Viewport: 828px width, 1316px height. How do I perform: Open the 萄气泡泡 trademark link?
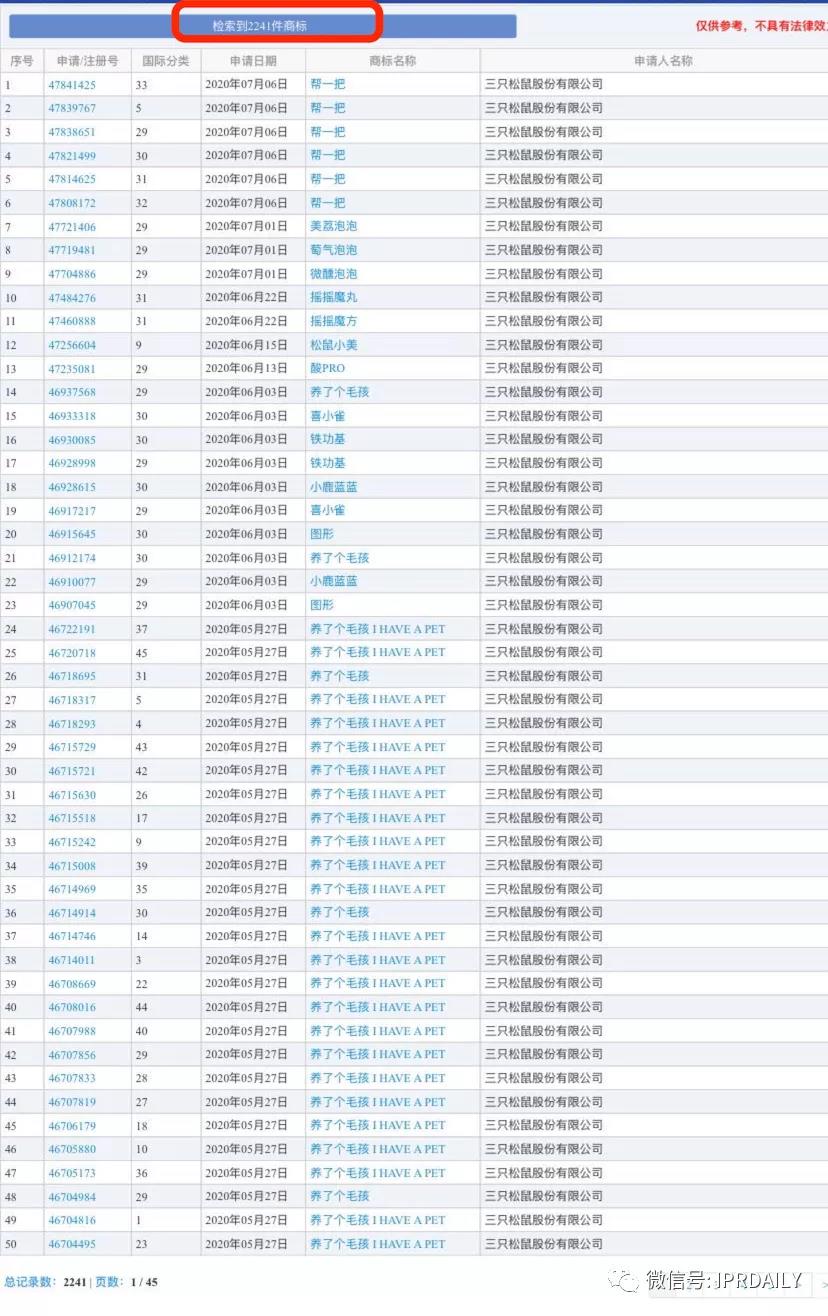click(333, 250)
